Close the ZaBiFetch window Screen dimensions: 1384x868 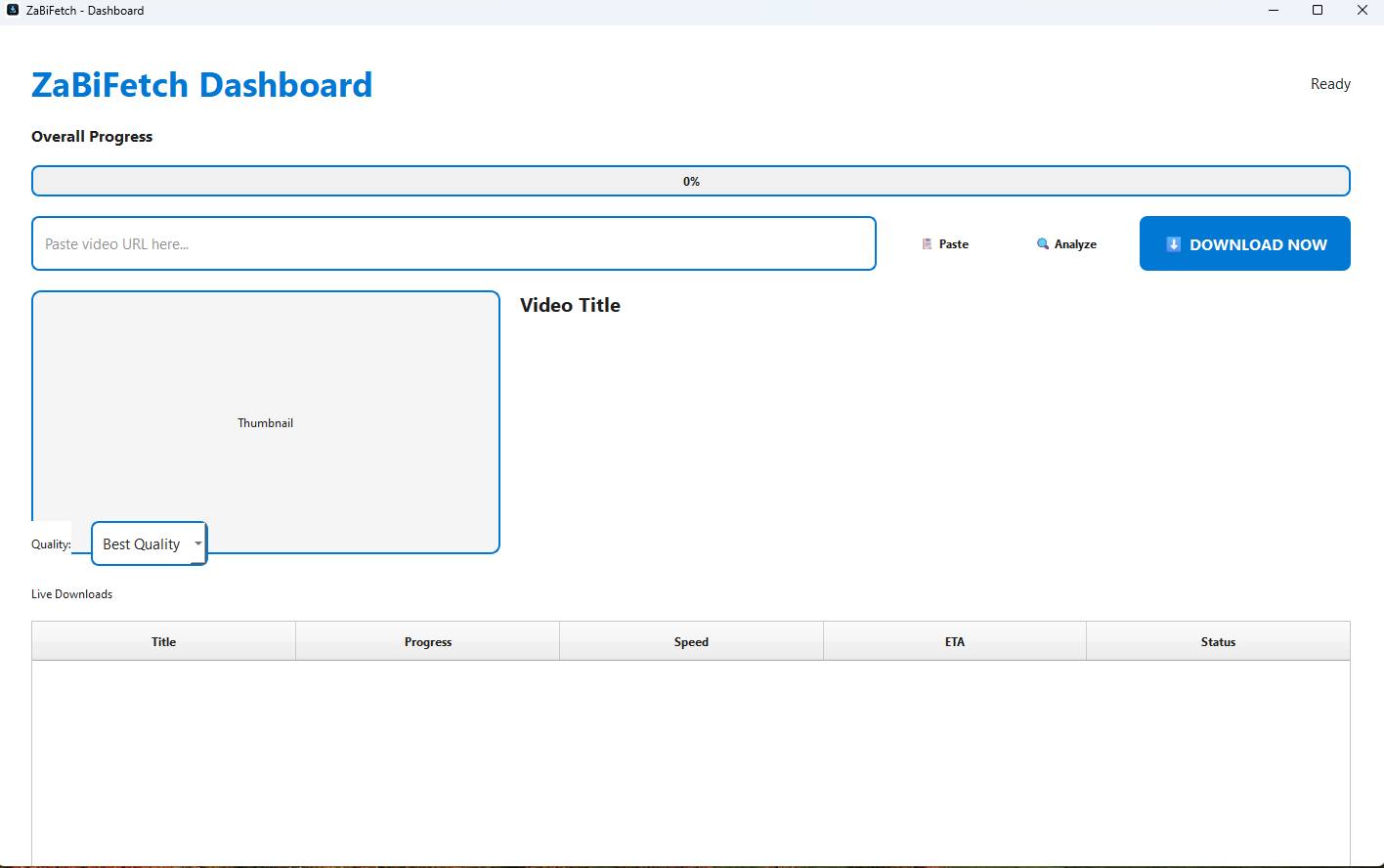coord(1362,11)
